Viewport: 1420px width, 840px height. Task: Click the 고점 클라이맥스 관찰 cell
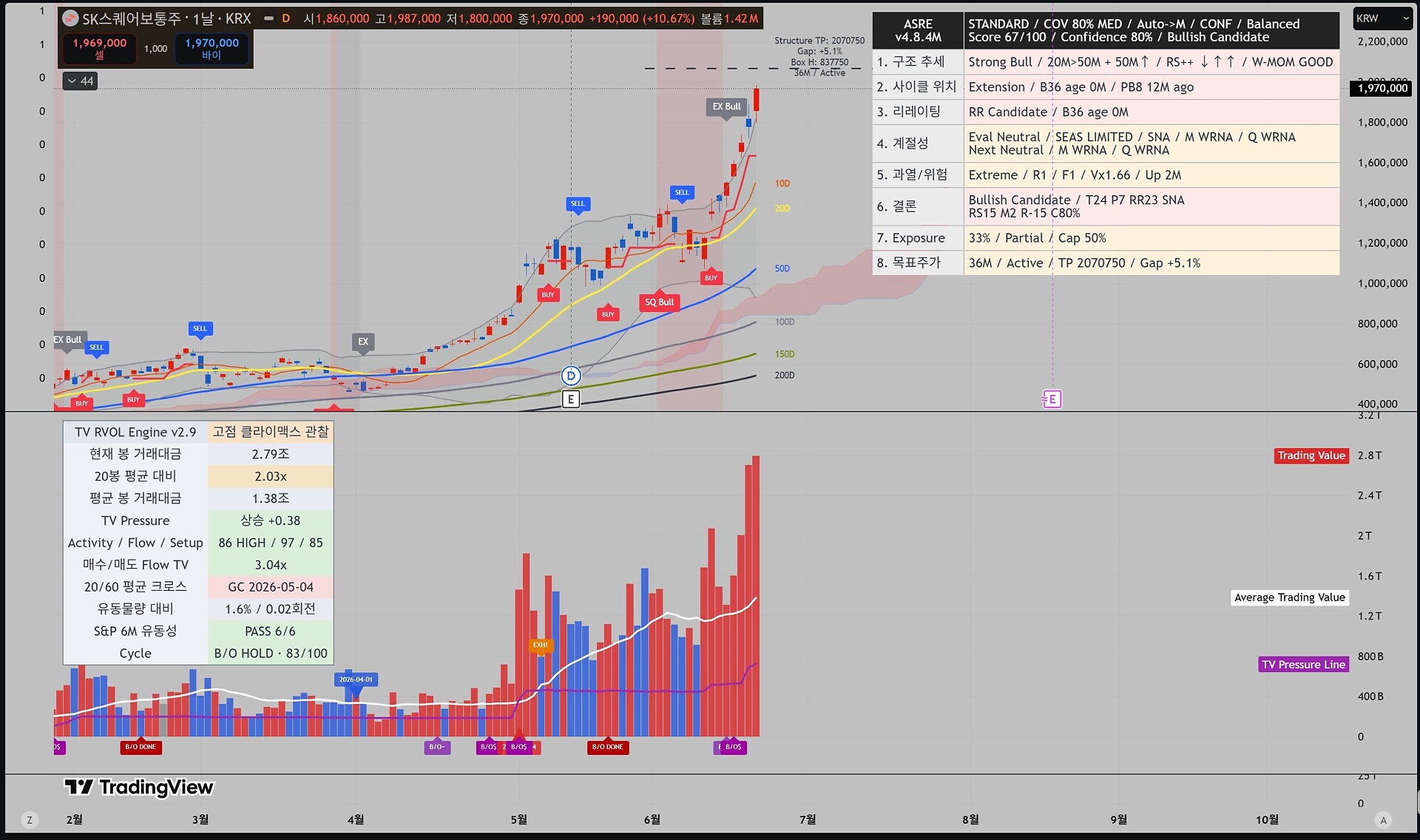271,432
